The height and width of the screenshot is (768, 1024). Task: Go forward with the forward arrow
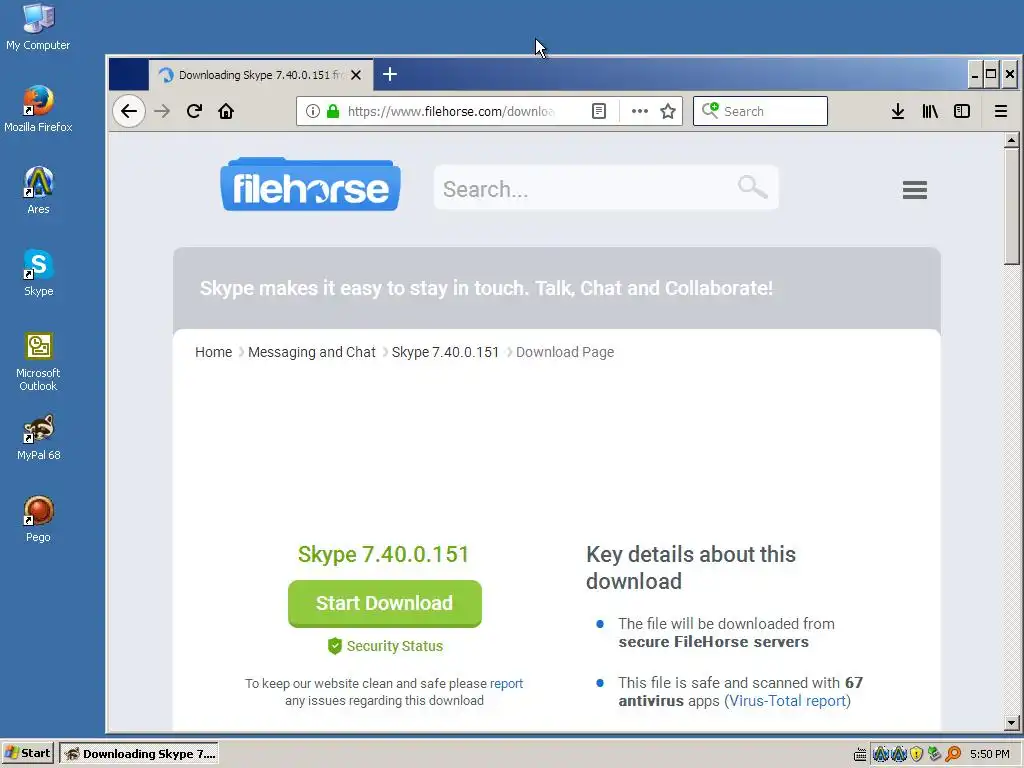point(162,111)
